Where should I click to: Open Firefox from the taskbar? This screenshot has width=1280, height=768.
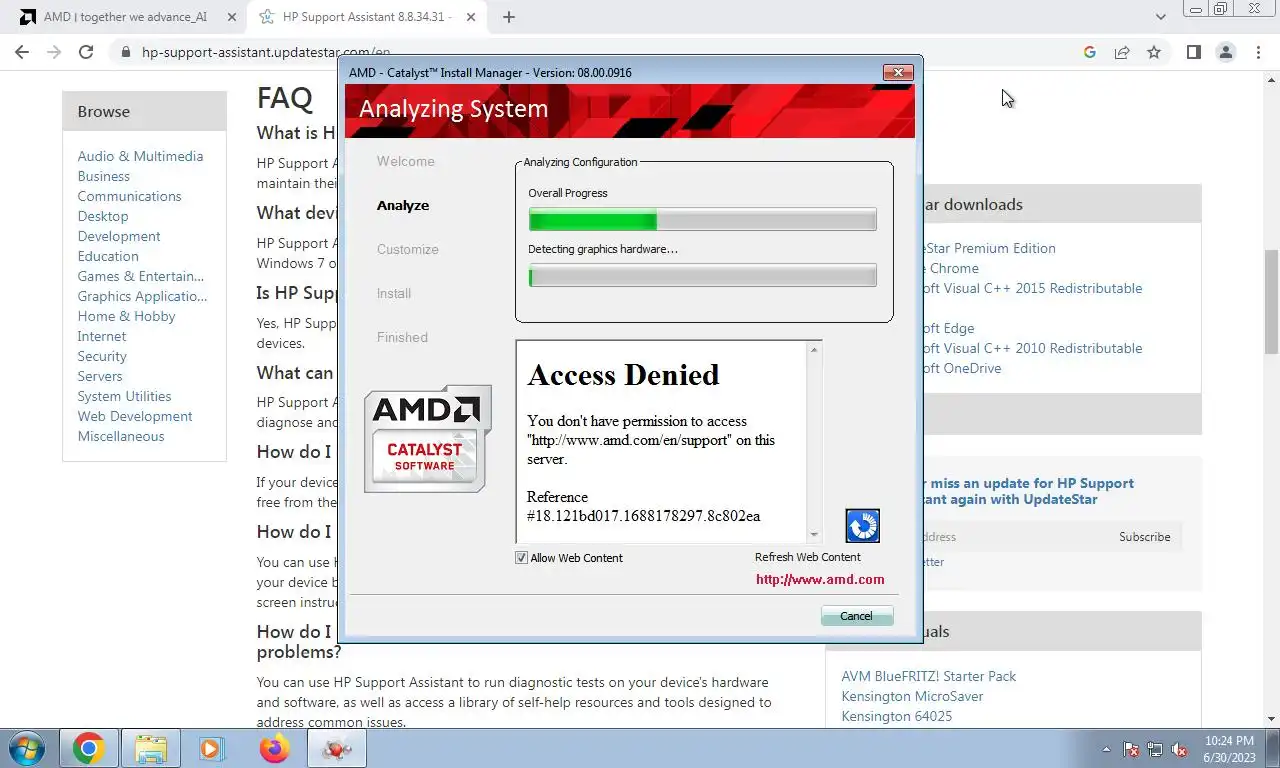coord(274,748)
